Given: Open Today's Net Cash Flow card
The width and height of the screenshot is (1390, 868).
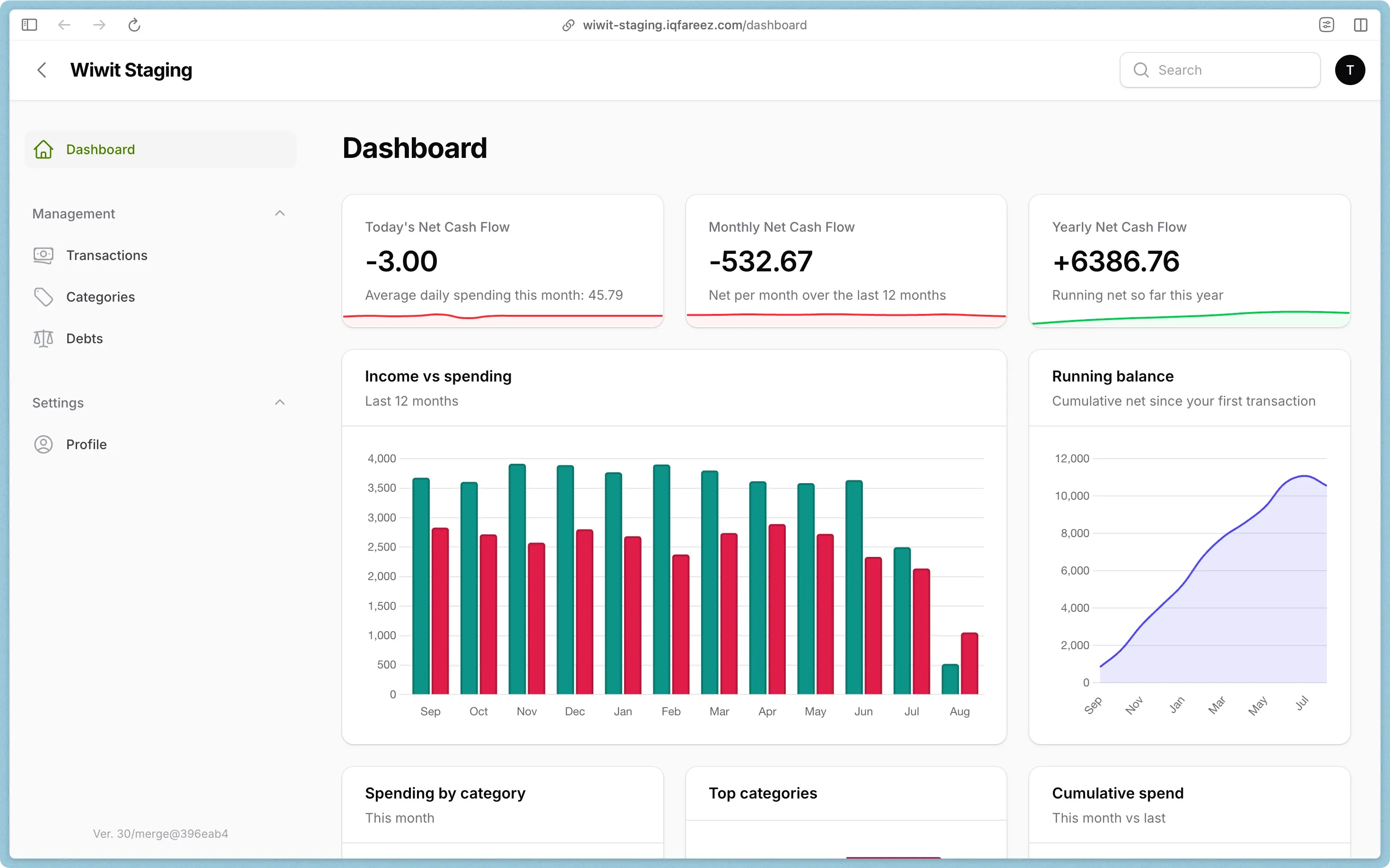Looking at the screenshot, I should (503, 261).
